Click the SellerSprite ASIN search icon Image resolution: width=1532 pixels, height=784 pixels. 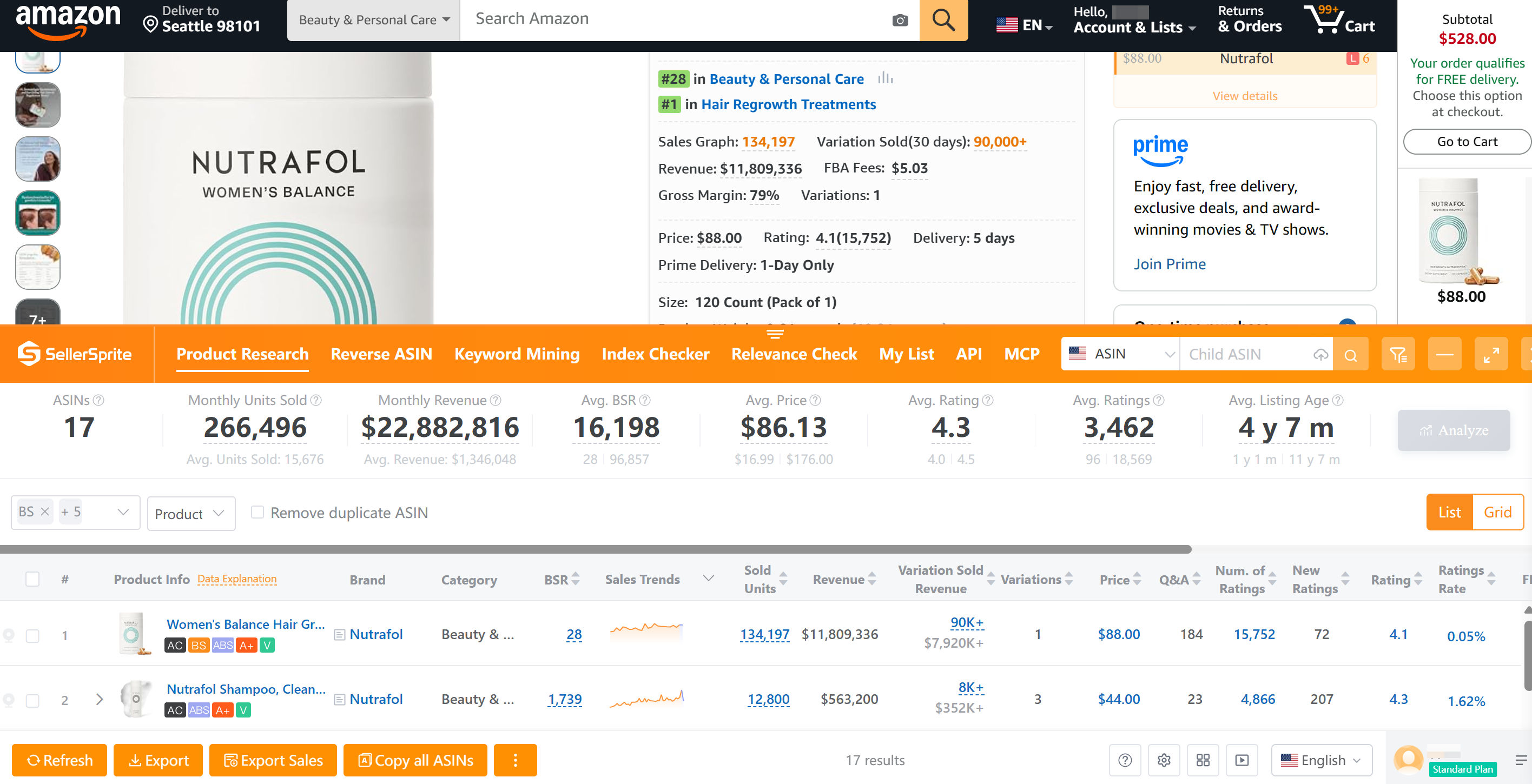(x=1350, y=355)
